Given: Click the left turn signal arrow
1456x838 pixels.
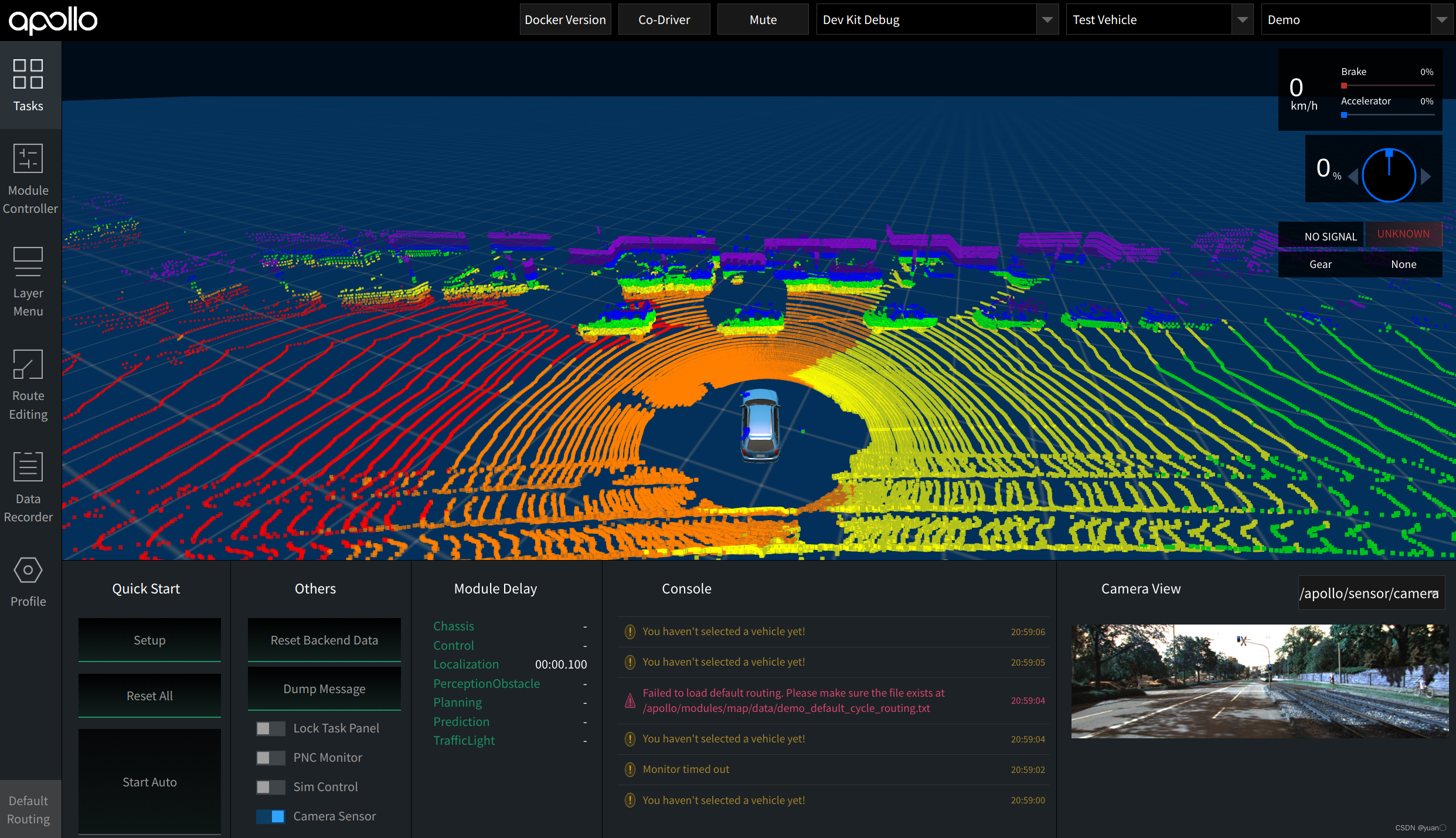Looking at the screenshot, I should pyautogui.click(x=1353, y=176).
